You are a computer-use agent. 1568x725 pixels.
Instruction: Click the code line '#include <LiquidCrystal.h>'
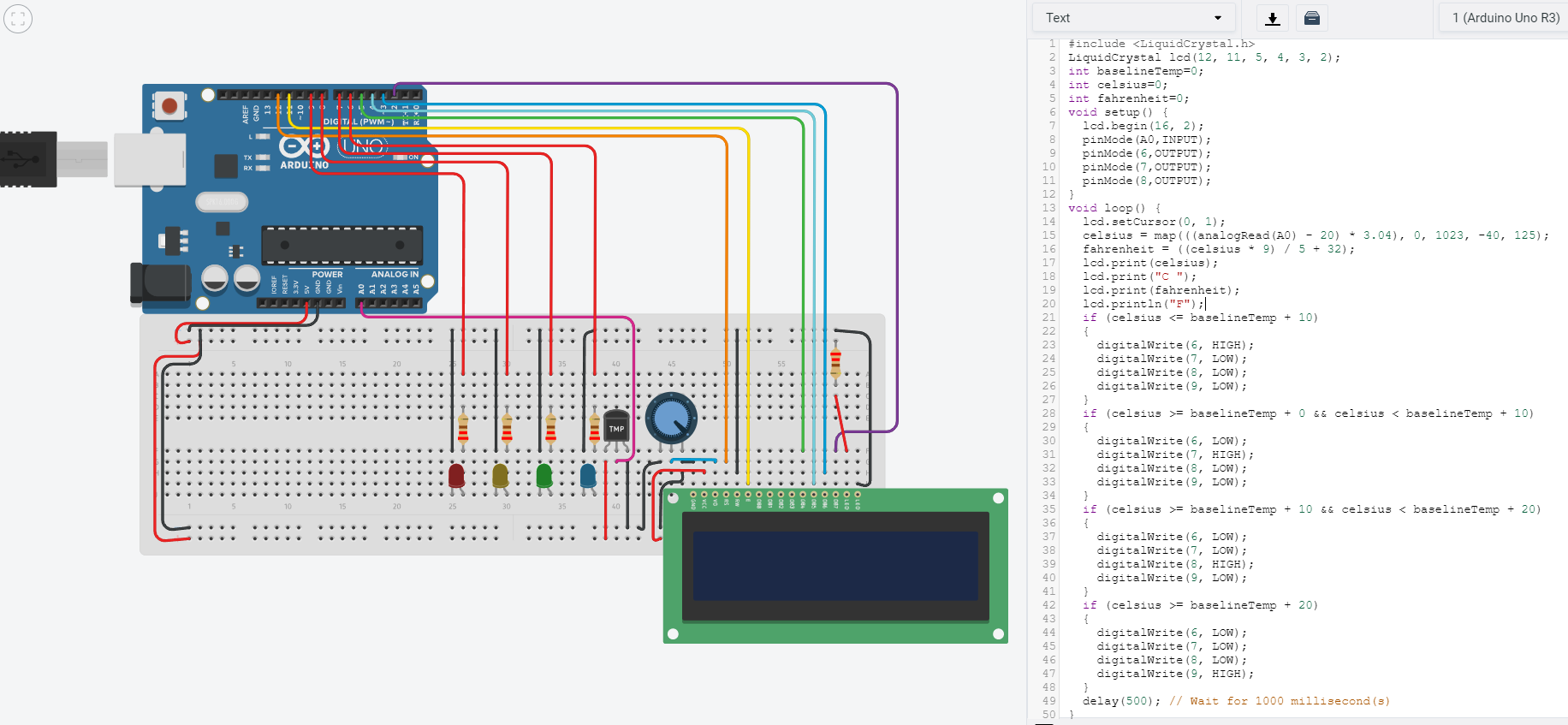point(1161,44)
